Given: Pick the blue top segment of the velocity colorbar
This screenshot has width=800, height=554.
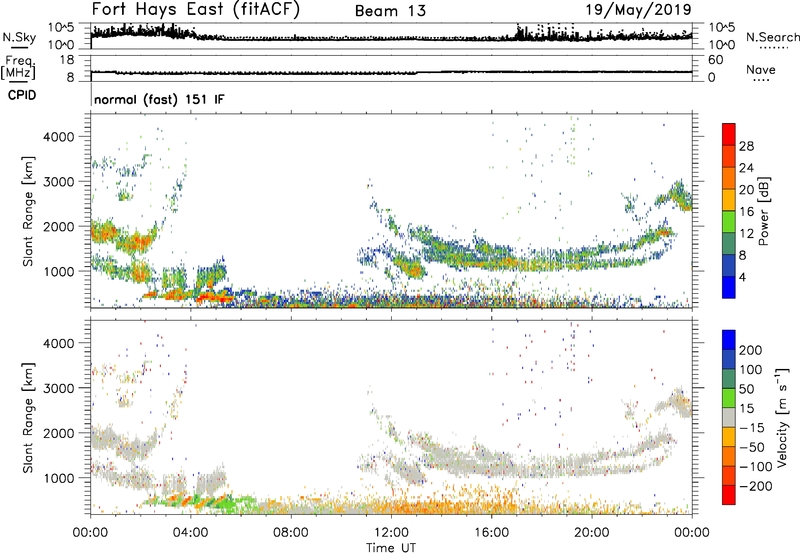Looking at the screenshot, I should click(x=729, y=340).
